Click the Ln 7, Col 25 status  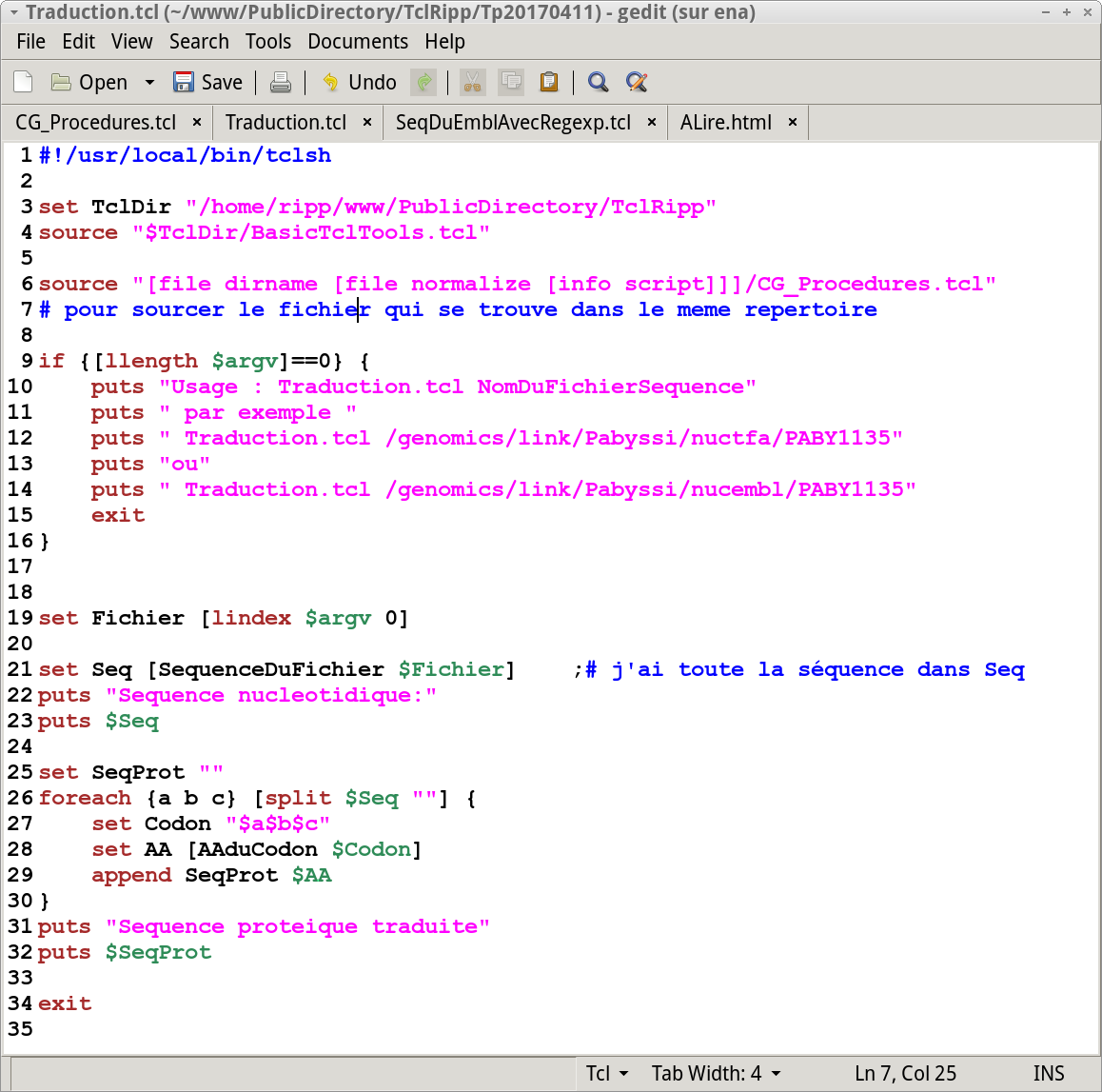pos(905,1073)
